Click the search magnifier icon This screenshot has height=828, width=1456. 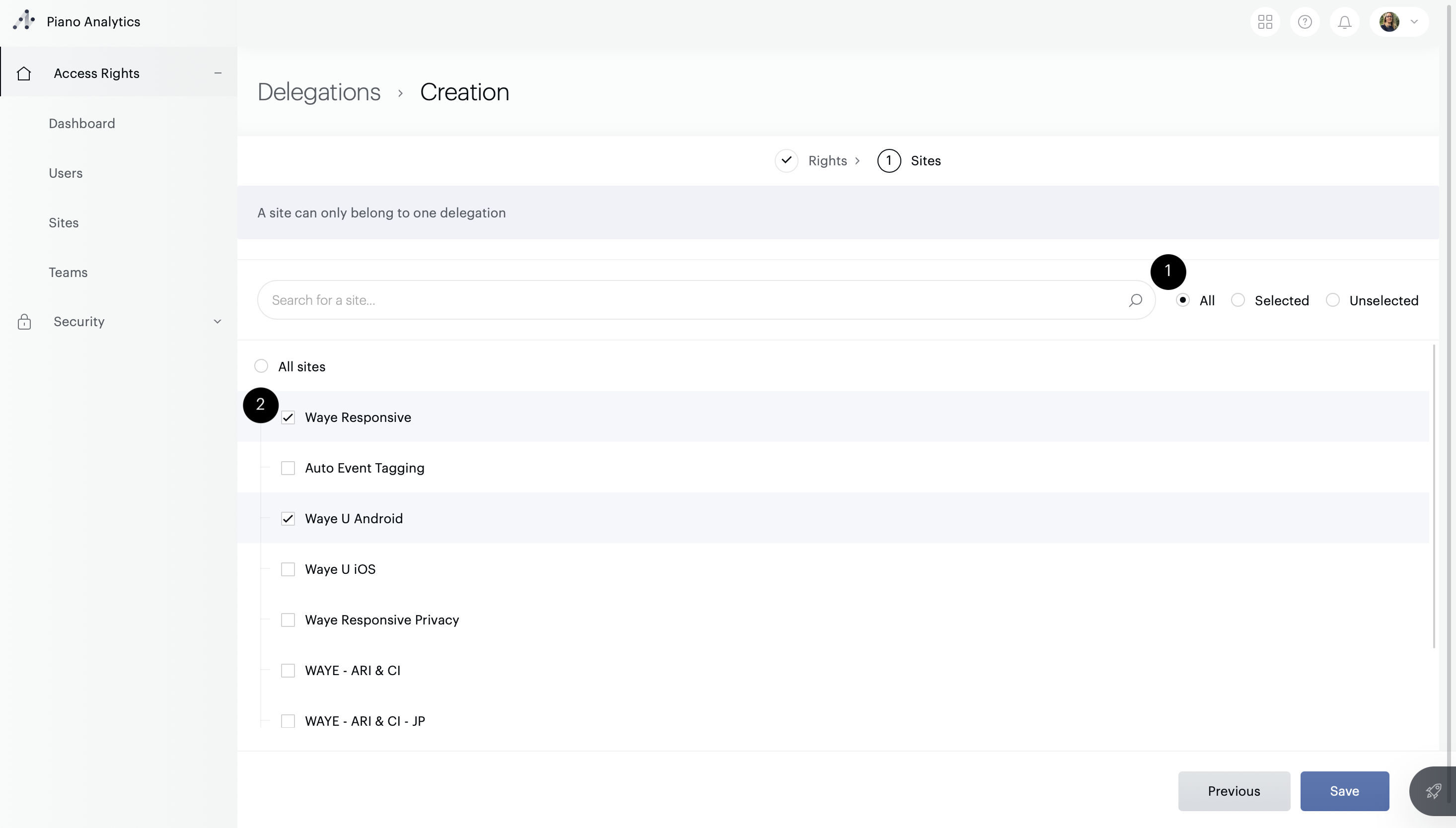1135,300
